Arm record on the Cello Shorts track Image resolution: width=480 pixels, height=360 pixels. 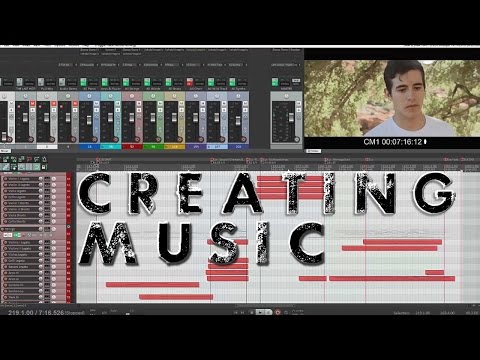(x=6, y=221)
